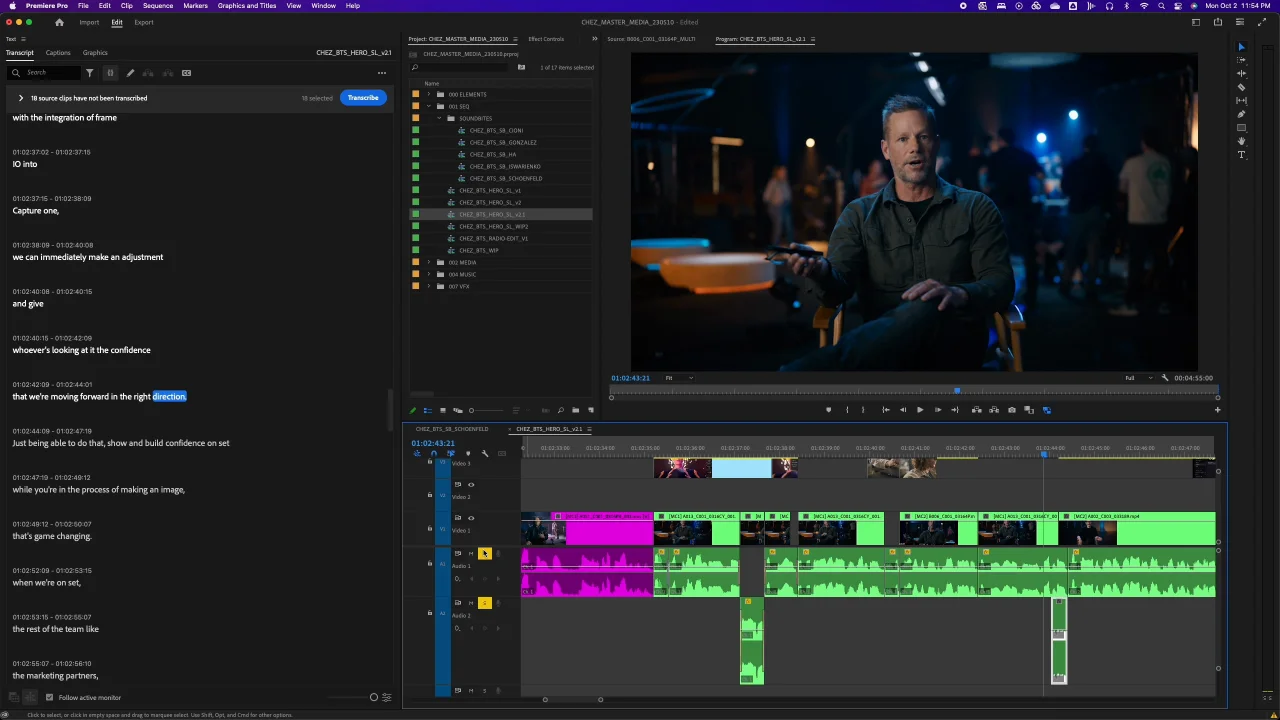
Task: Click the transcript zoom slider at bottom
Action: (374, 697)
